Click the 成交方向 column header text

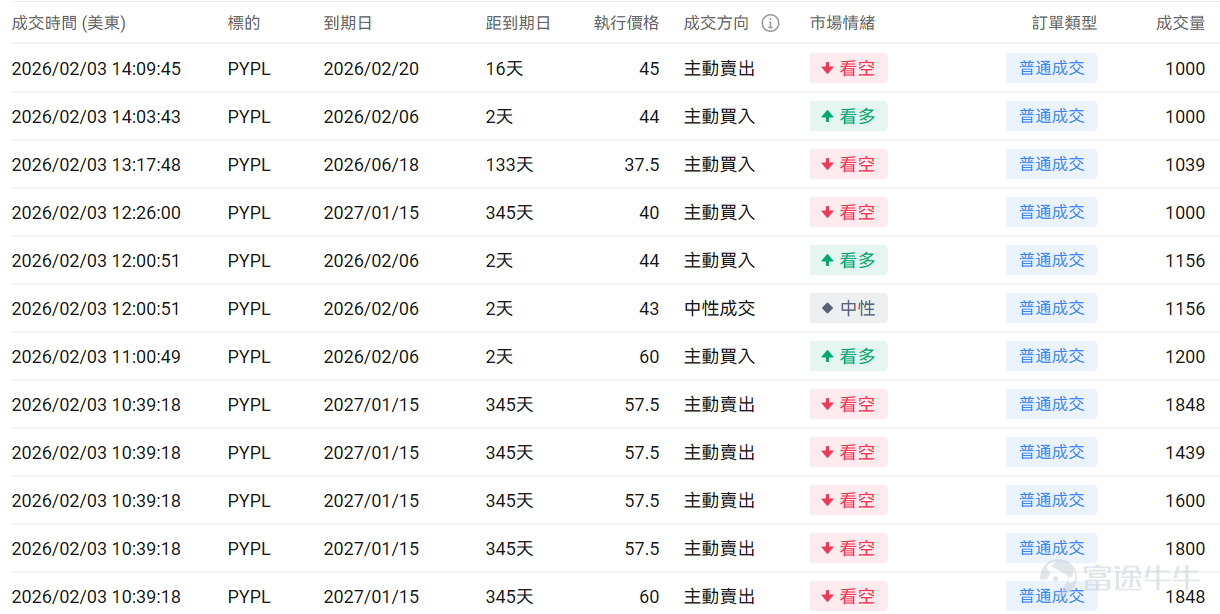coord(716,23)
